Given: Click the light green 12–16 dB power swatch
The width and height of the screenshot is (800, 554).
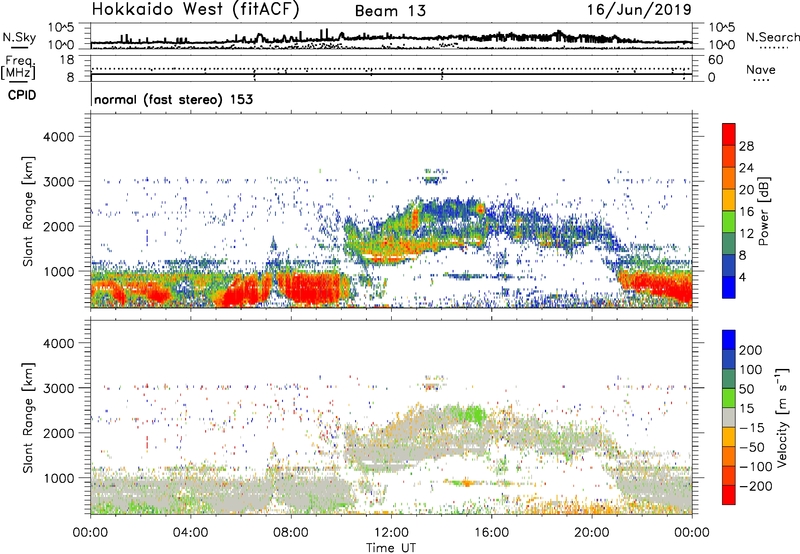Looking at the screenshot, I should click(729, 222).
